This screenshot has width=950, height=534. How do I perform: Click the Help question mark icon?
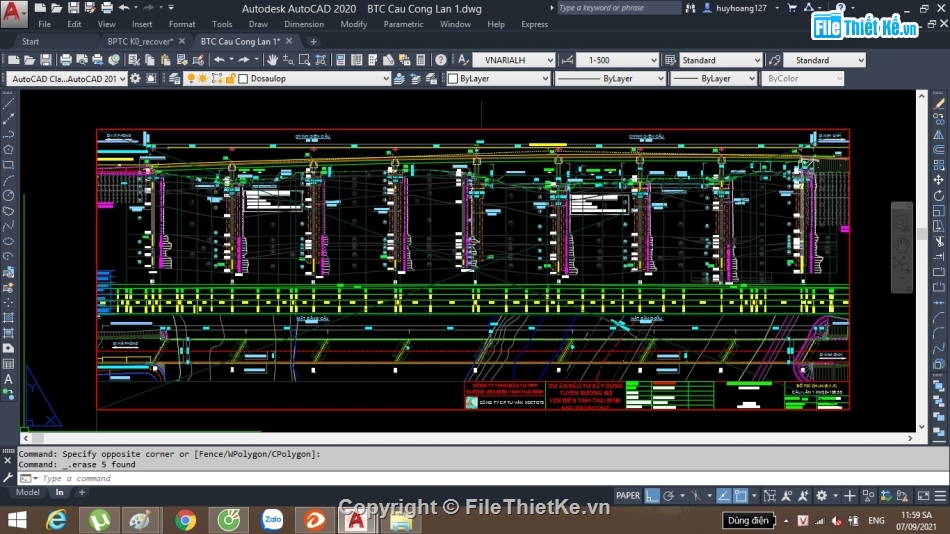pos(441,60)
